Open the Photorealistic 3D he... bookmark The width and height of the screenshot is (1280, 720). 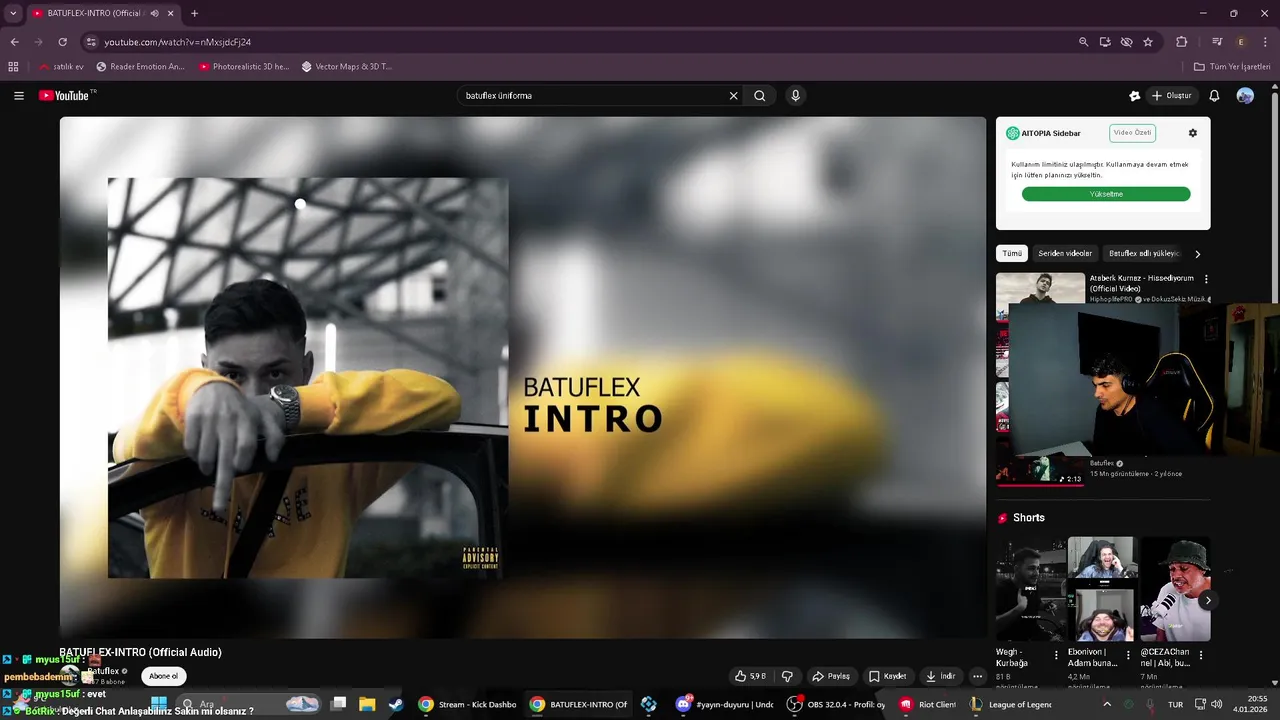[244, 67]
